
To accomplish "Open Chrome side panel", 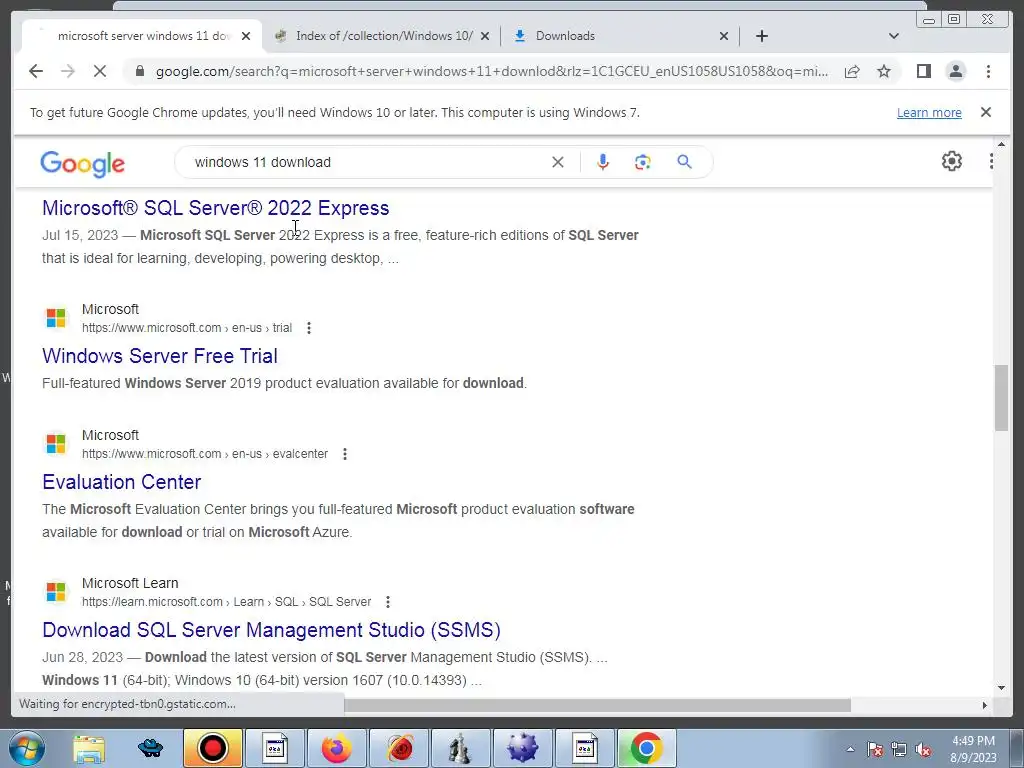I will click(x=923, y=71).
